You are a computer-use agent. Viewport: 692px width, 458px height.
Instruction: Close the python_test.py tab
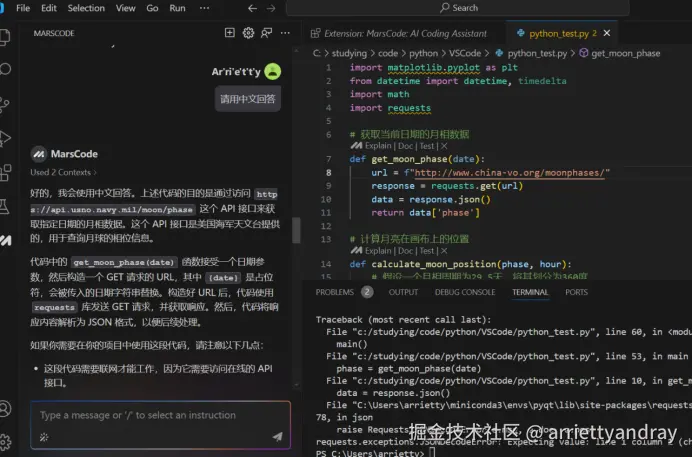click(607, 33)
